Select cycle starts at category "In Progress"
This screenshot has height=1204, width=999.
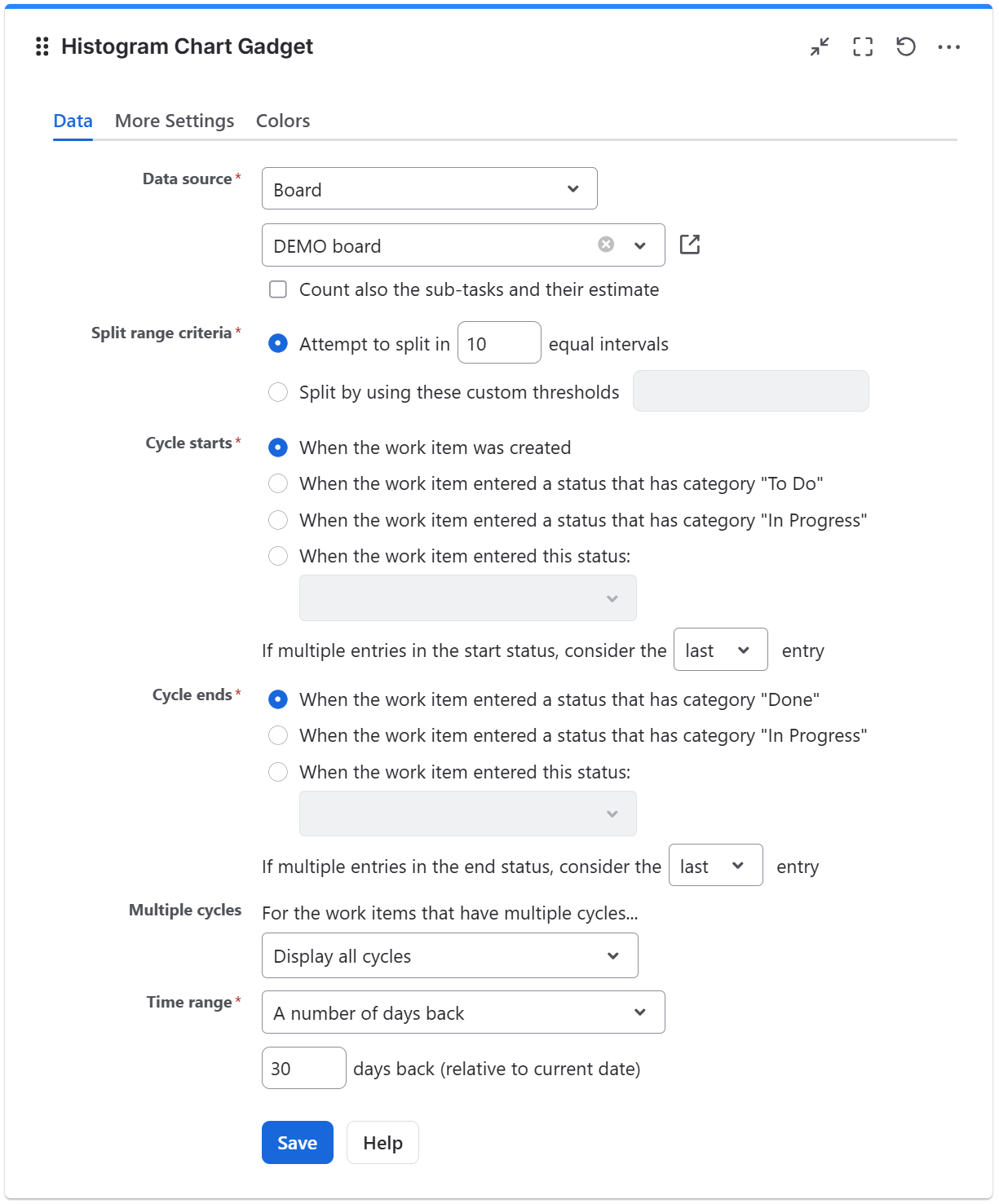278,520
